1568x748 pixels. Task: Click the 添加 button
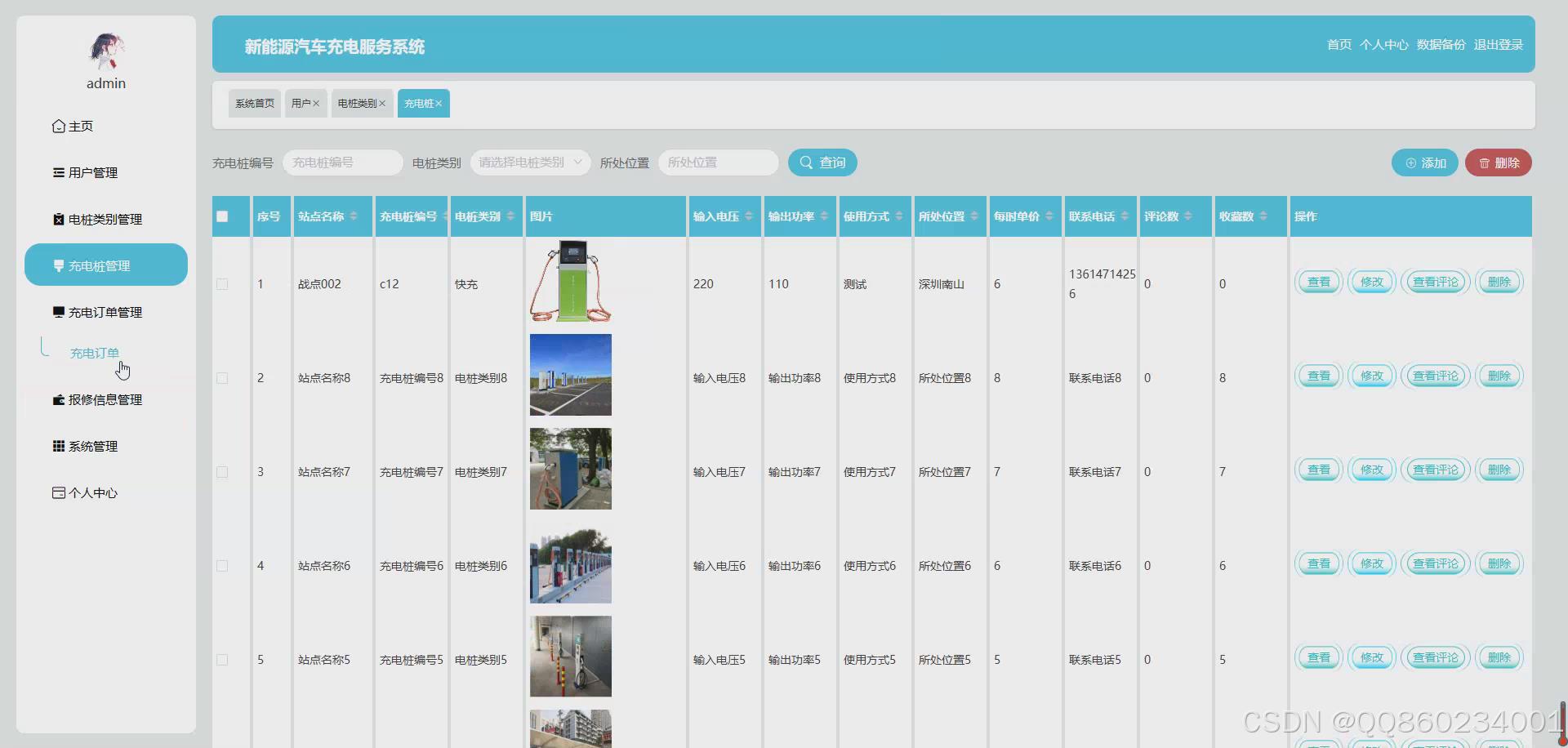(1425, 163)
